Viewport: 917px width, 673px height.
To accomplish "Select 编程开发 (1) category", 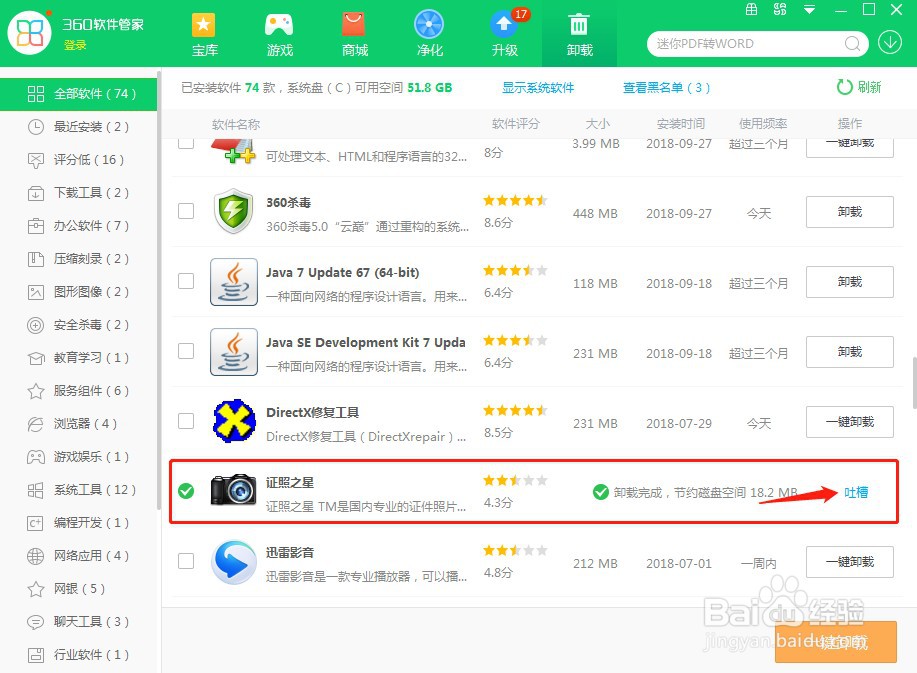I will coord(78,523).
